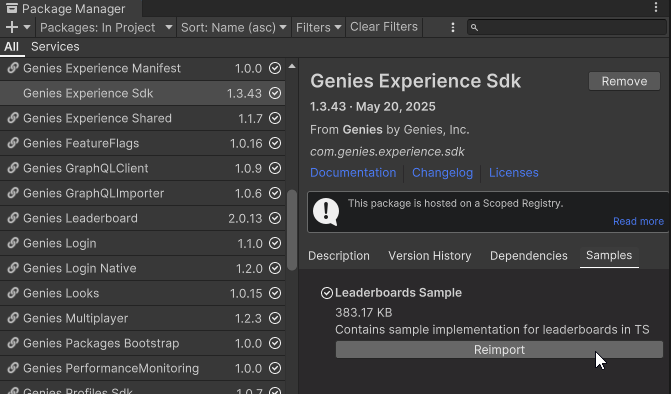The width and height of the screenshot is (671, 394).
Task: Click the package list scroll up arrow
Action: (292, 66)
